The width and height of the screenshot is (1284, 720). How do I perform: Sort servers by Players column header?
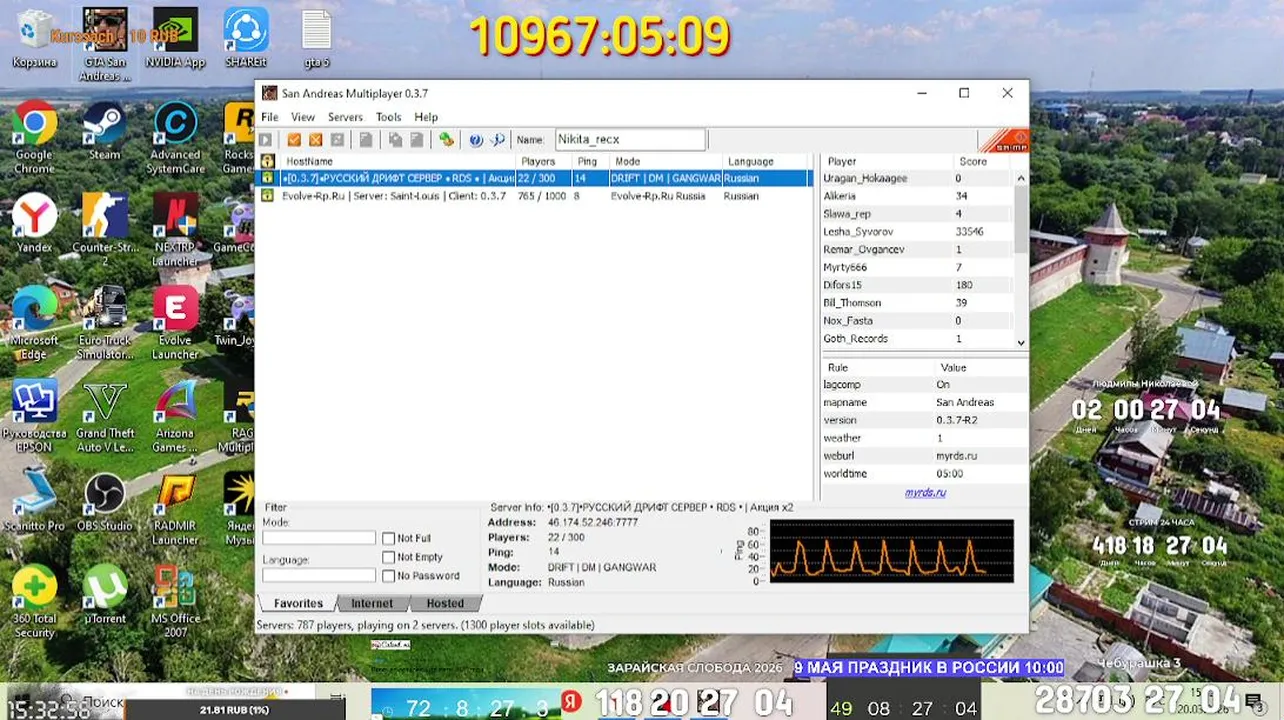tap(544, 161)
